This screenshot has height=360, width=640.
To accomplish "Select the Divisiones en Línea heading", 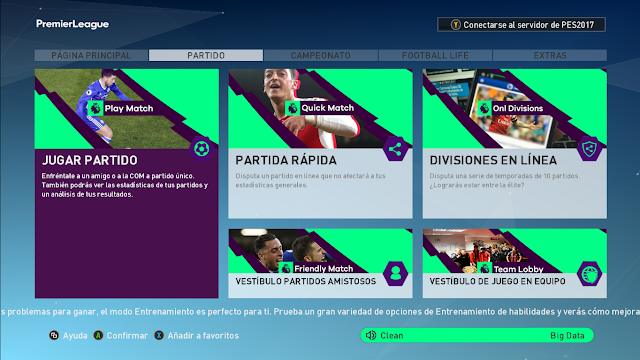I will [493, 160].
